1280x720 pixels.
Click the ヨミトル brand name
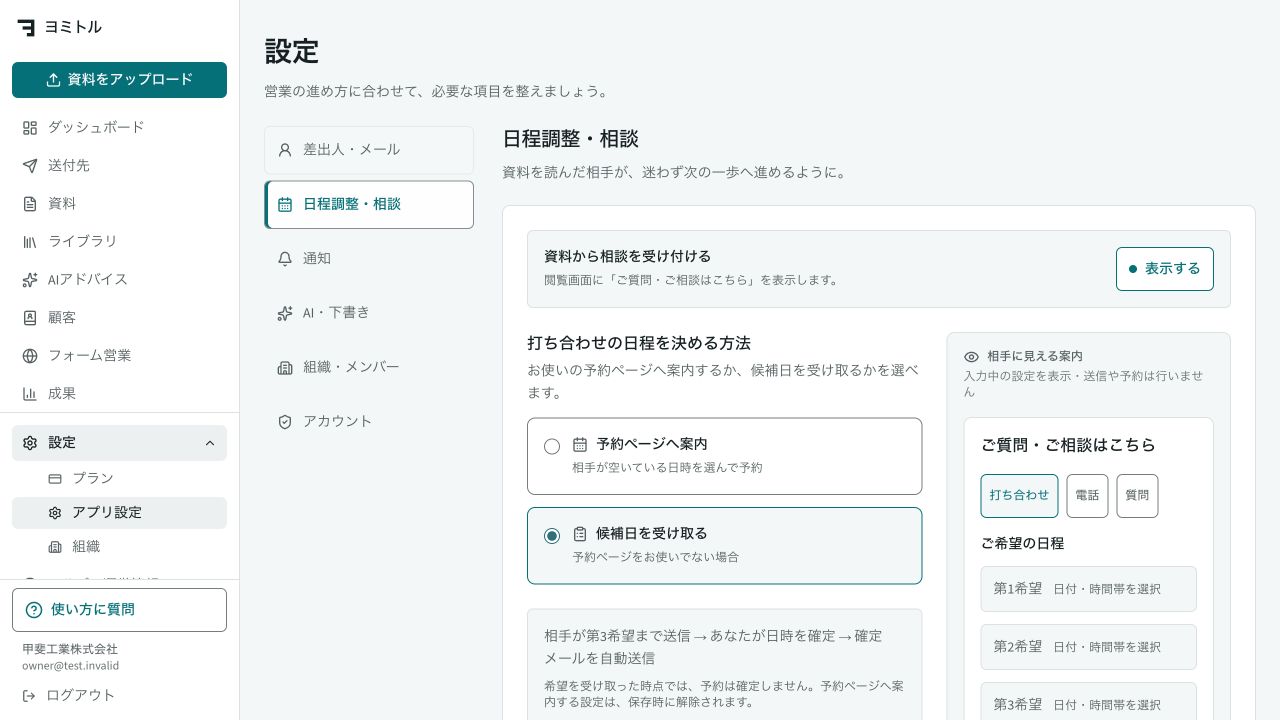coord(73,27)
